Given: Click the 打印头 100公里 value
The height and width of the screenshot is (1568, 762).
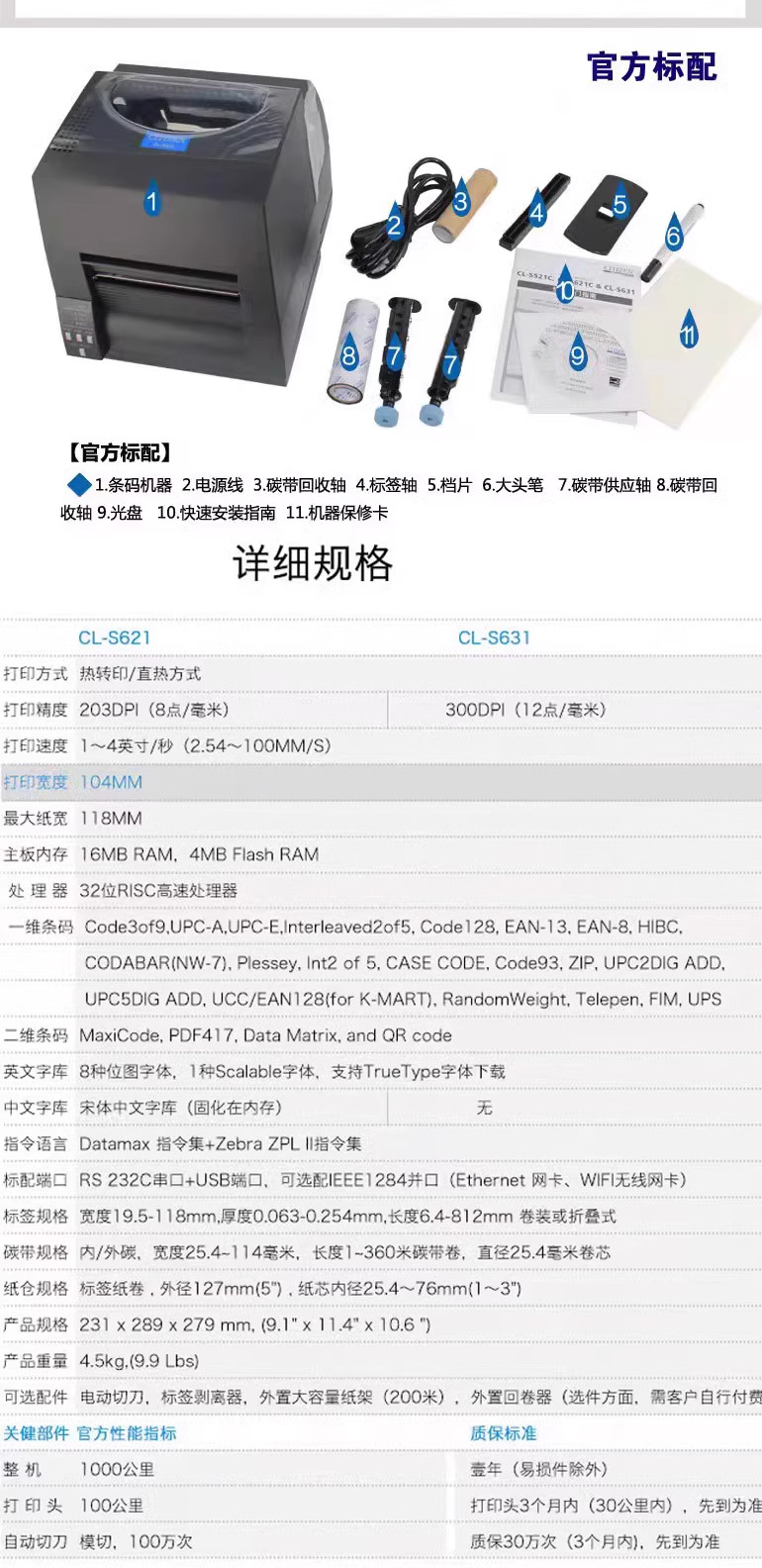Looking at the screenshot, I should tap(112, 1506).
